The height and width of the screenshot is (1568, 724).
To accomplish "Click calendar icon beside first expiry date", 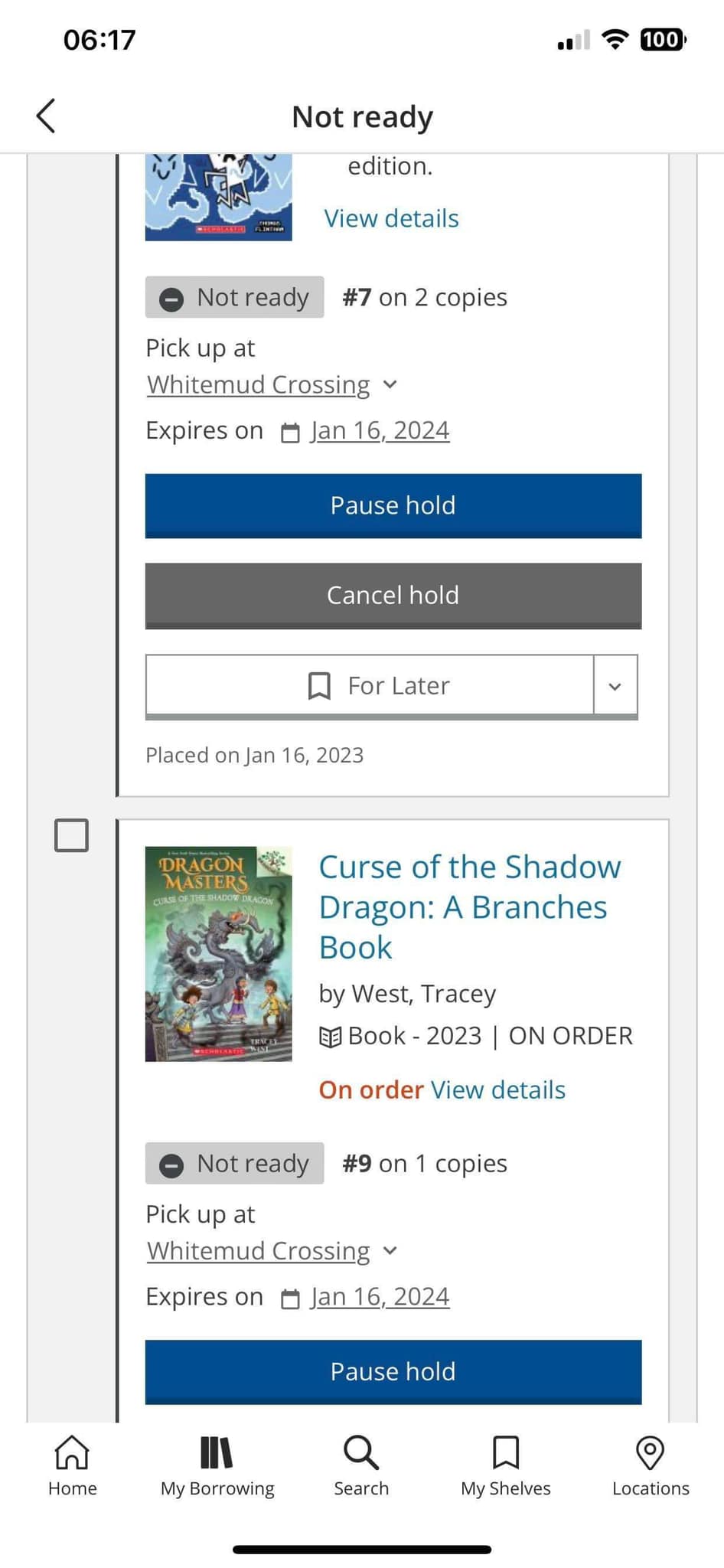I will tap(290, 433).
